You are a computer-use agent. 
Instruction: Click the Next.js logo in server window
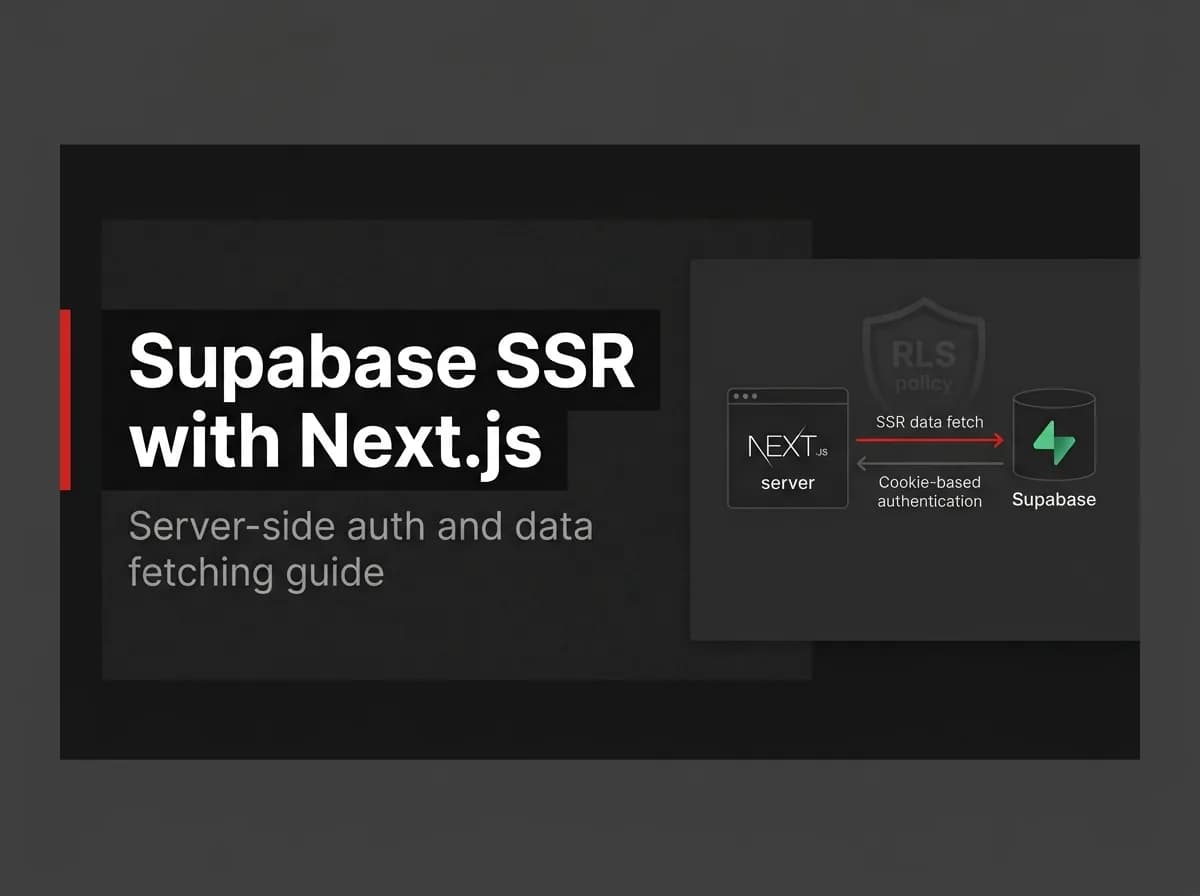pyautogui.click(x=787, y=446)
